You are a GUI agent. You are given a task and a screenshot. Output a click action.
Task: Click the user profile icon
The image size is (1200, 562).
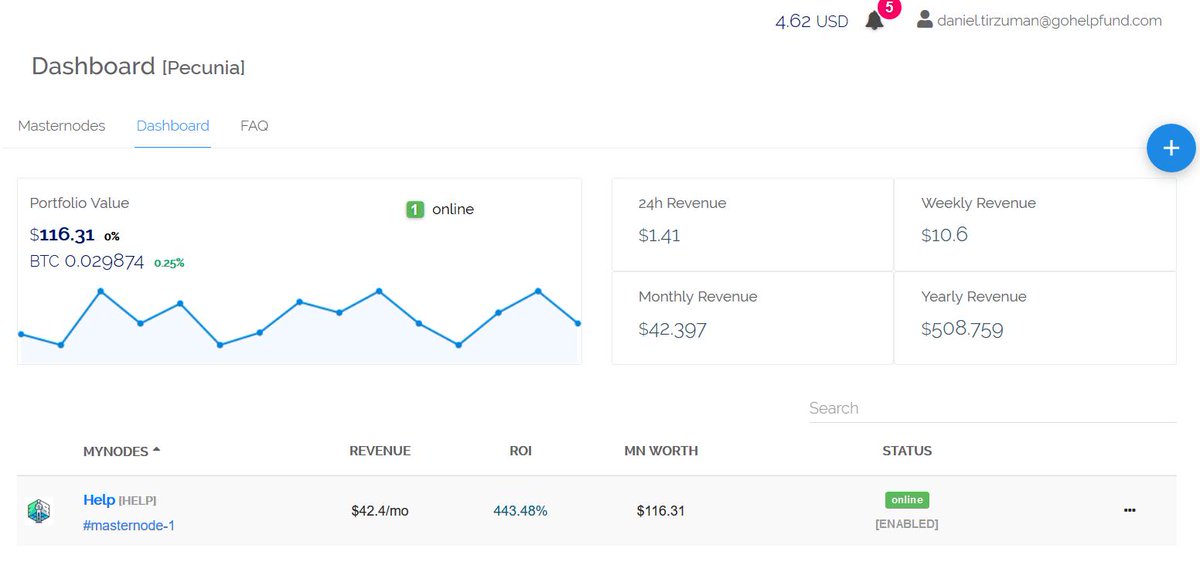pos(924,19)
